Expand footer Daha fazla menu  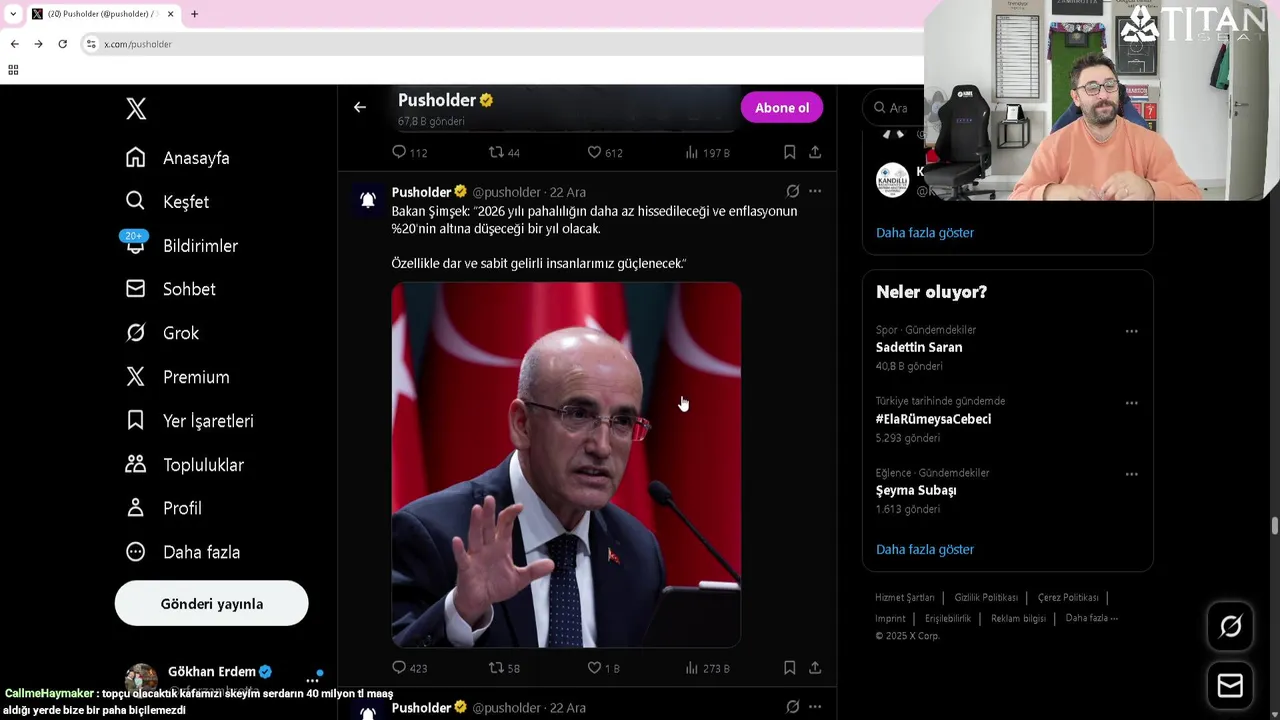(1092, 618)
